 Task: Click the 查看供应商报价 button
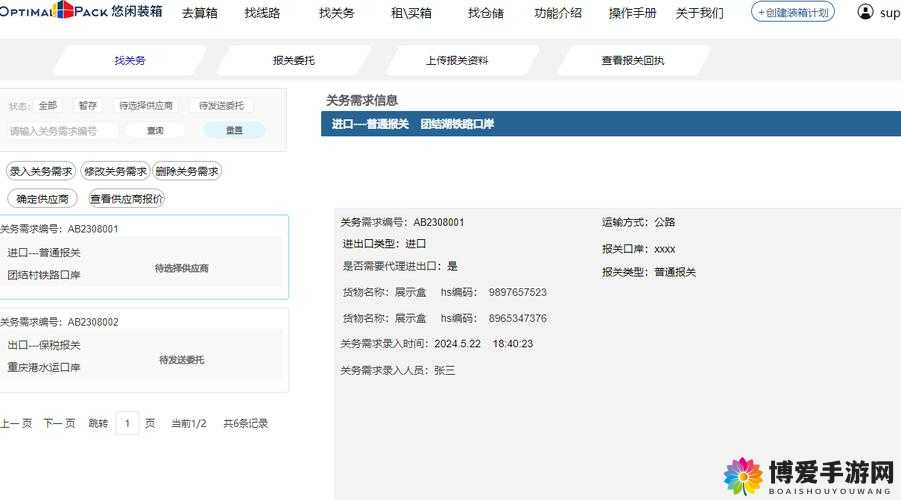pos(126,199)
